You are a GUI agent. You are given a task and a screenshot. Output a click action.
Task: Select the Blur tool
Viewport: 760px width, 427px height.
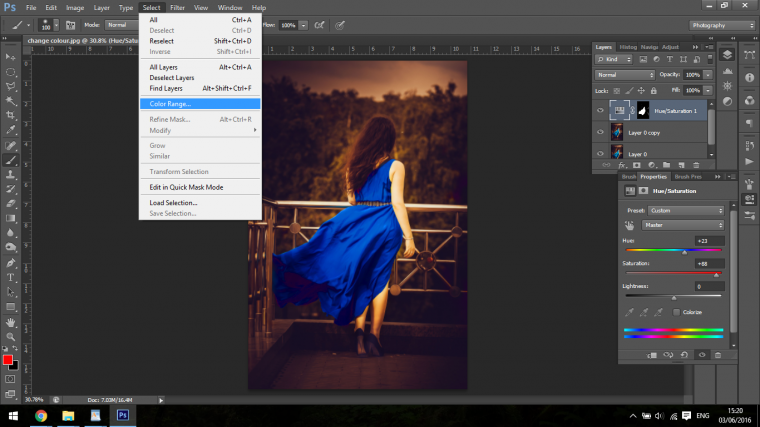10,233
